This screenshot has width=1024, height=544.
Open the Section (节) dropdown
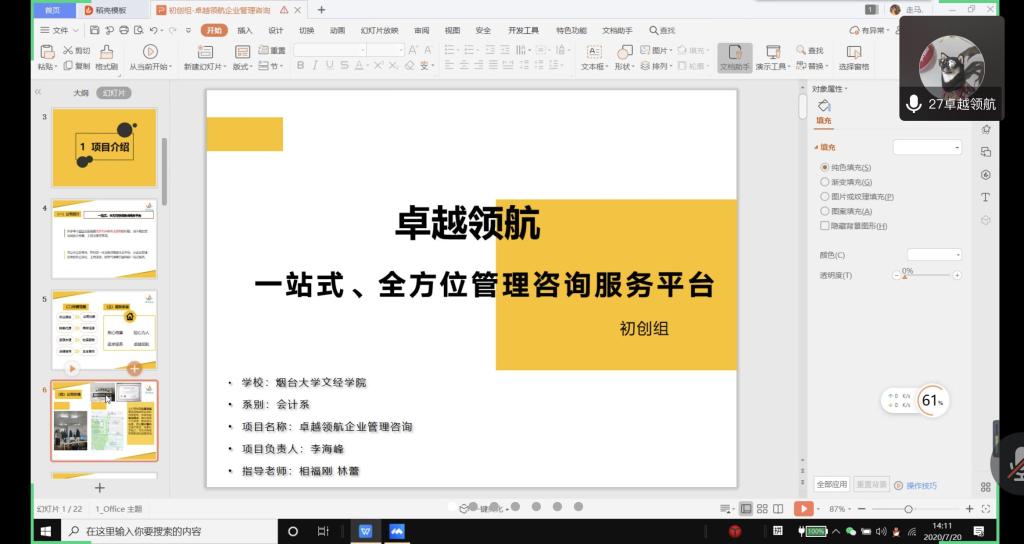click(x=272, y=66)
